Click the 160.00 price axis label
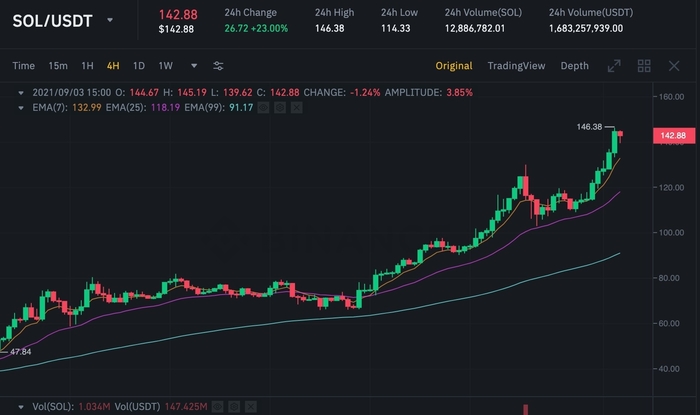This screenshot has height=415, width=700. pyautogui.click(x=672, y=97)
